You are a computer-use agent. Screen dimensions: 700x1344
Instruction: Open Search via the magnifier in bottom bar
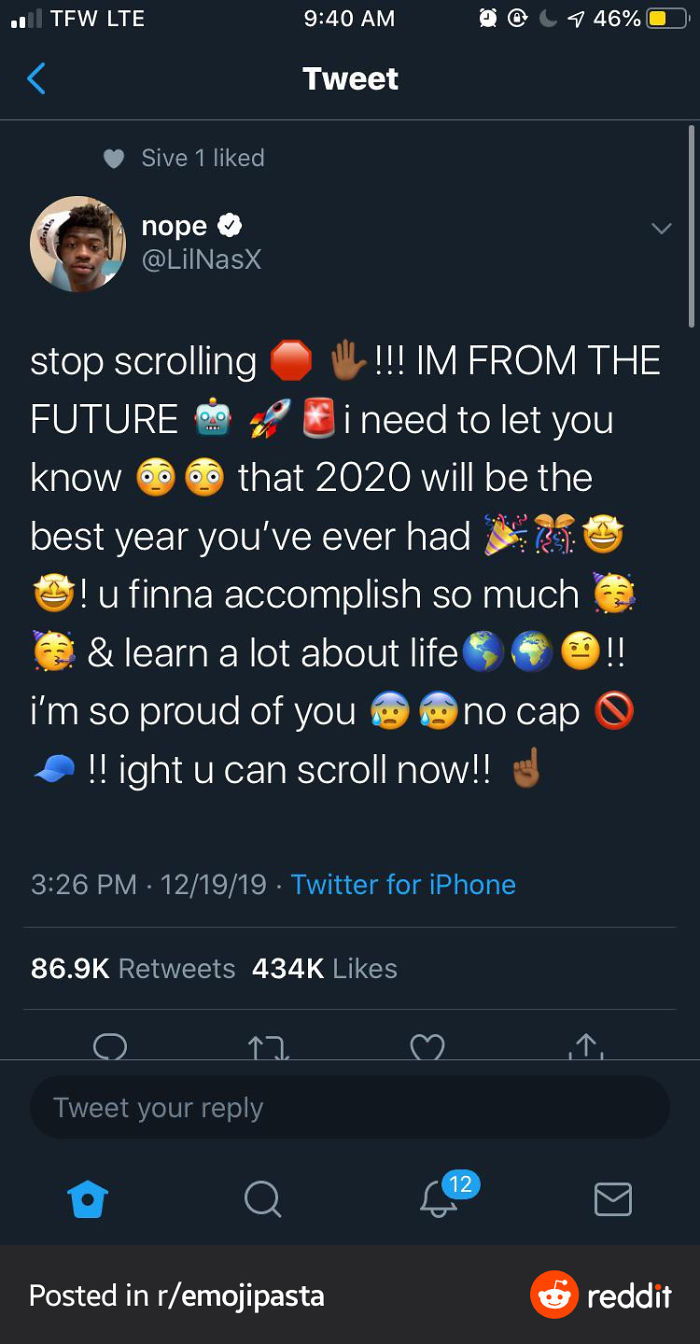[x=262, y=1199]
